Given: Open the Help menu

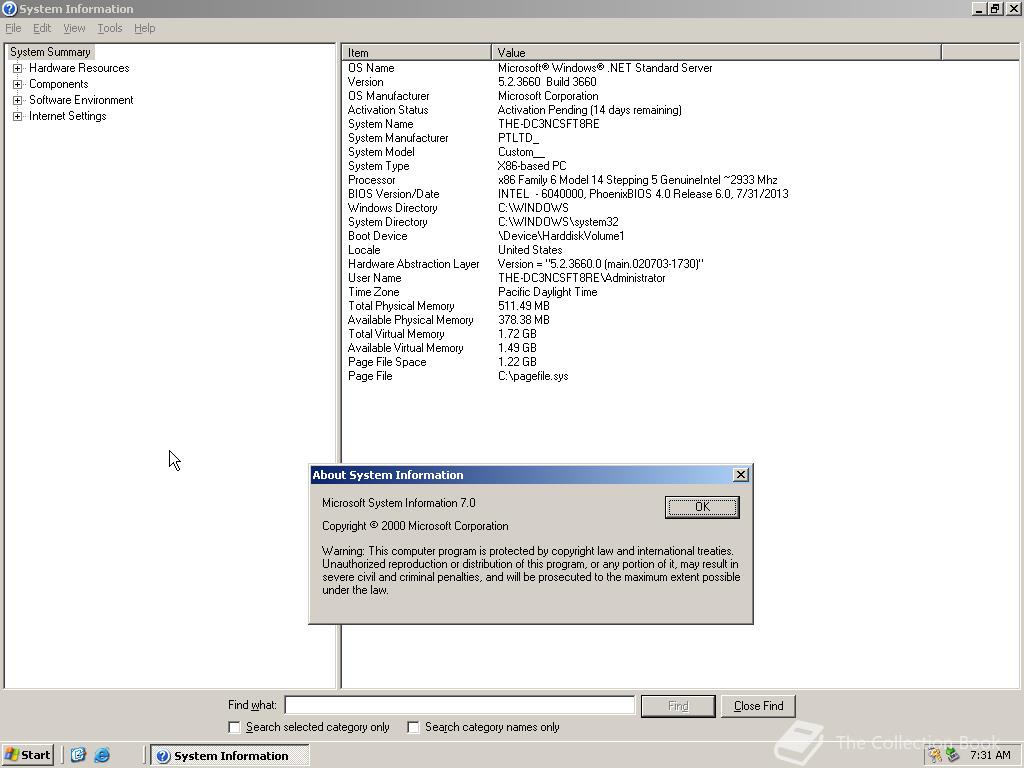Looking at the screenshot, I should (x=144, y=28).
